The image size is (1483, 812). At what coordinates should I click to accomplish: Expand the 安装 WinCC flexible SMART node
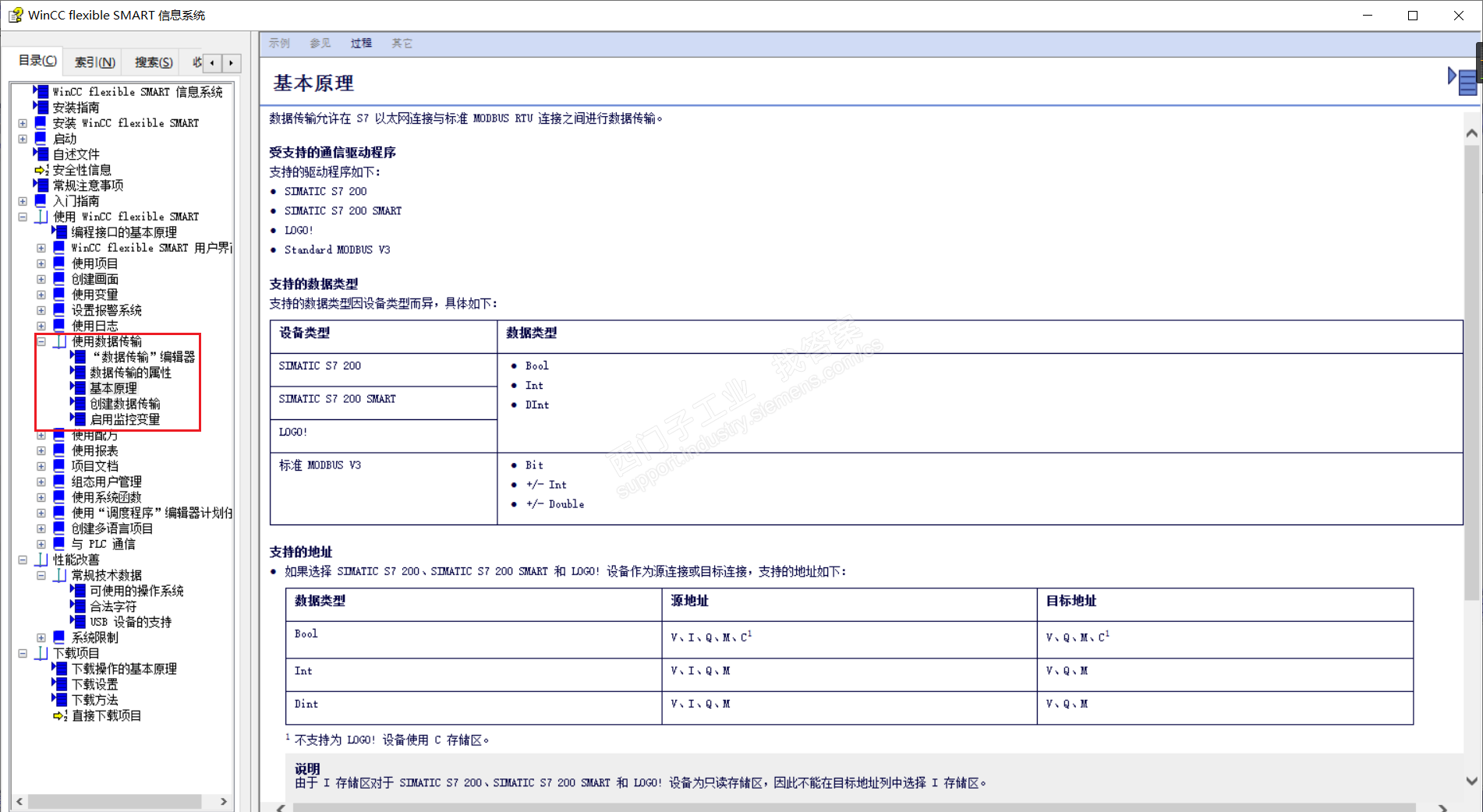coord(23,123)
